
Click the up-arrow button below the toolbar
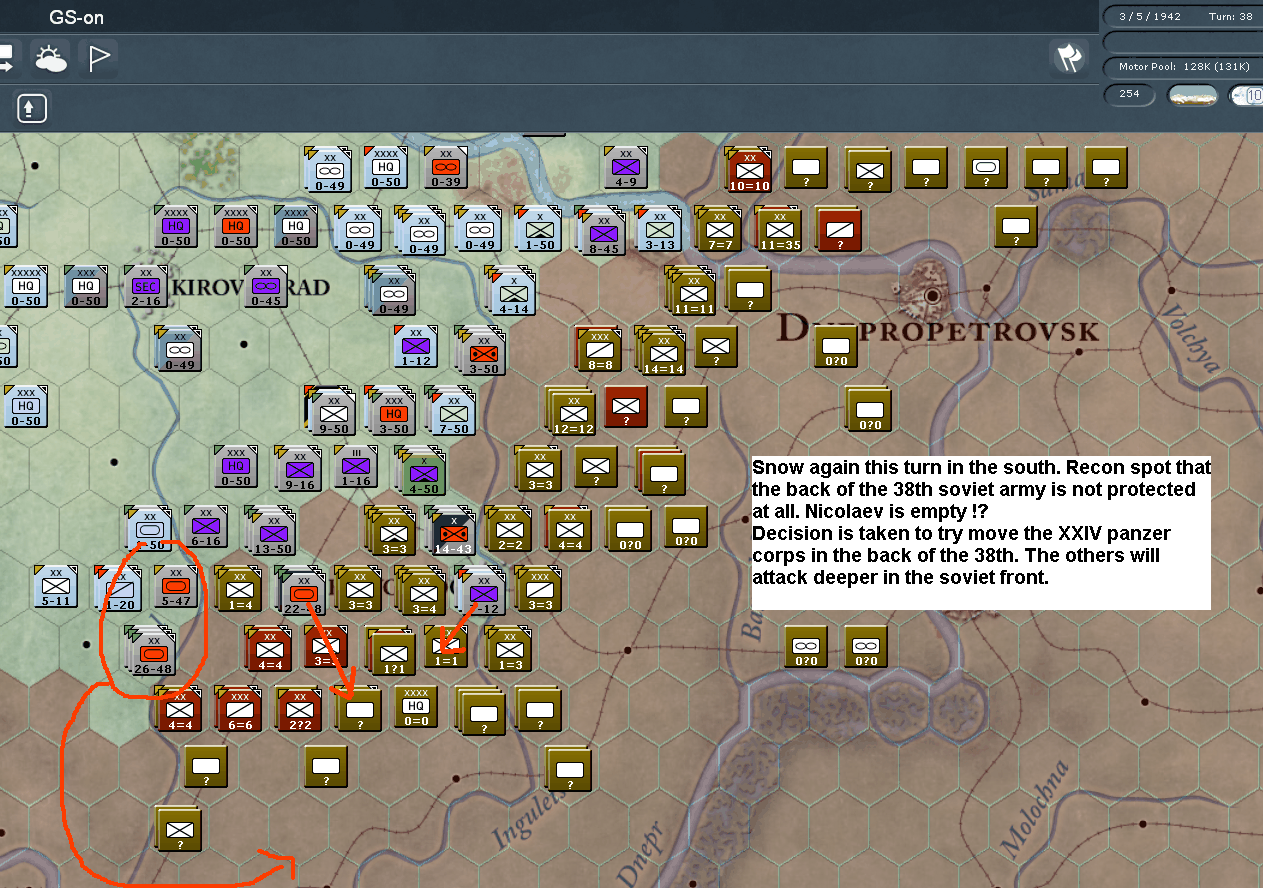point(31,108)
